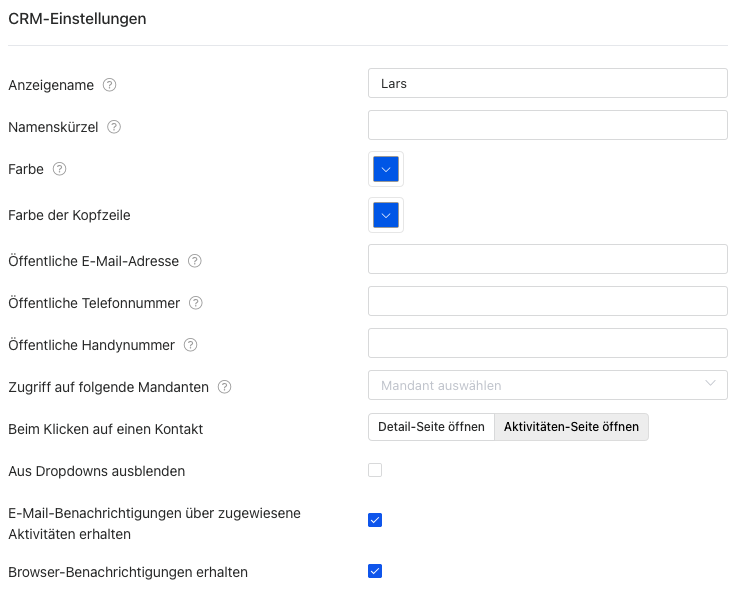Focus the Öffentliche Telefonnummer input

547,301
